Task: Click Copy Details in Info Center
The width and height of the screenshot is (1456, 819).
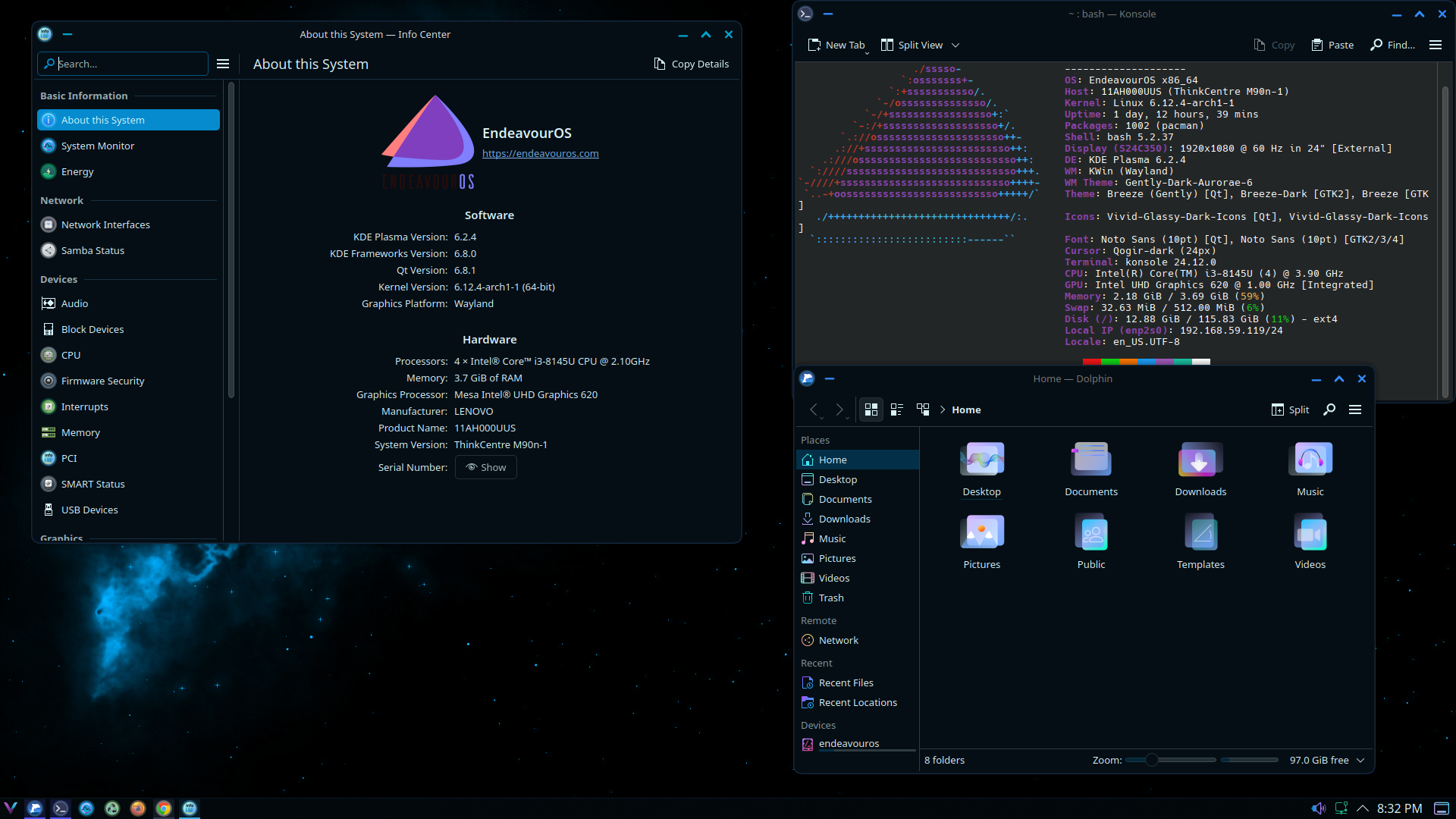Action: tap(692, 64)
